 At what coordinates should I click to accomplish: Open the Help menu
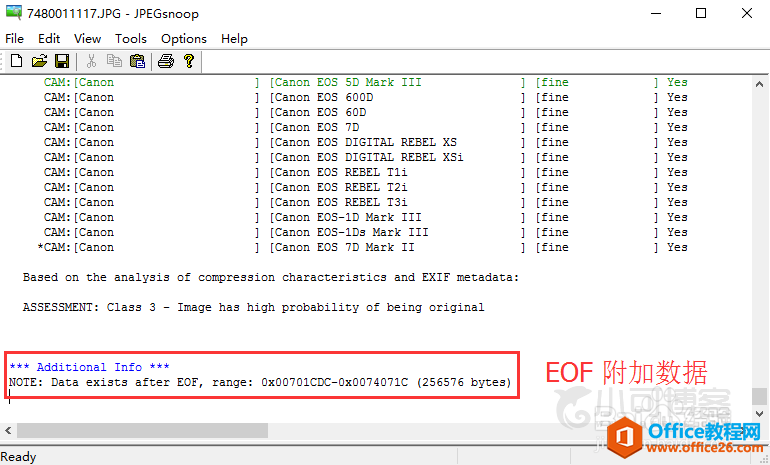click(234, 39)
